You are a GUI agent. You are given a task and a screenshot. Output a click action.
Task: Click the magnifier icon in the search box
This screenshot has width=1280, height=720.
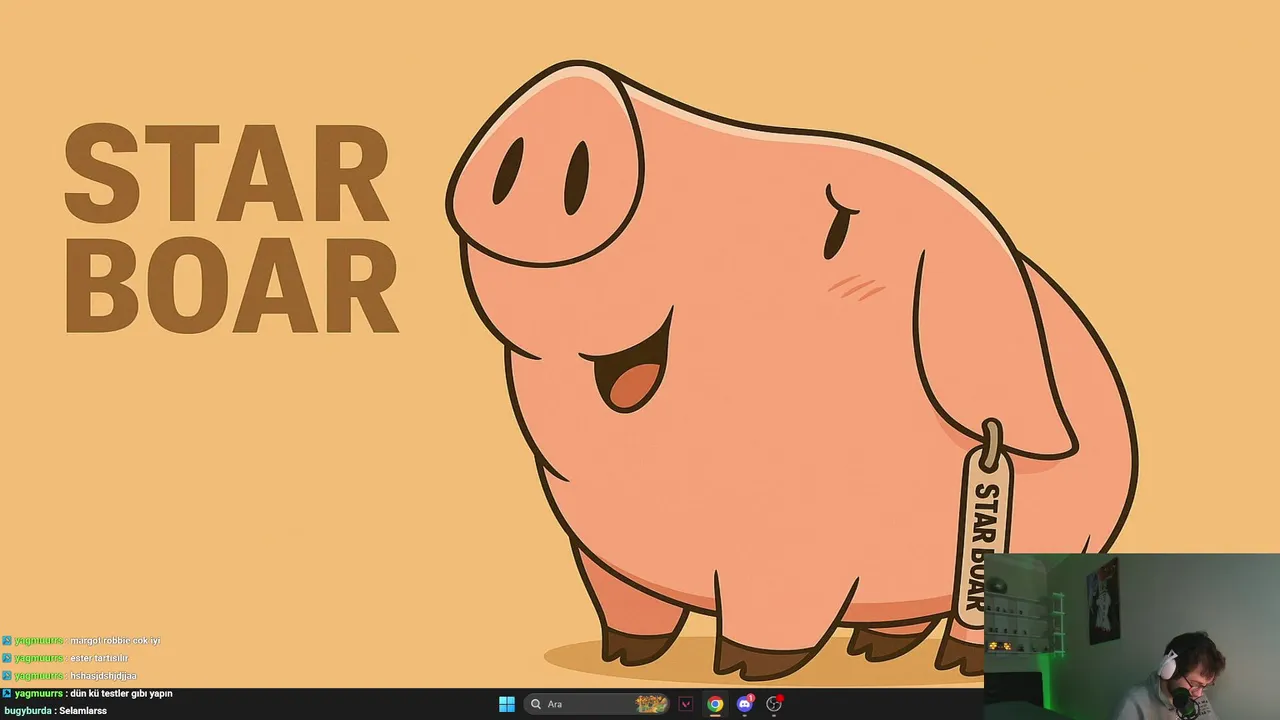[x=536, y=704]
